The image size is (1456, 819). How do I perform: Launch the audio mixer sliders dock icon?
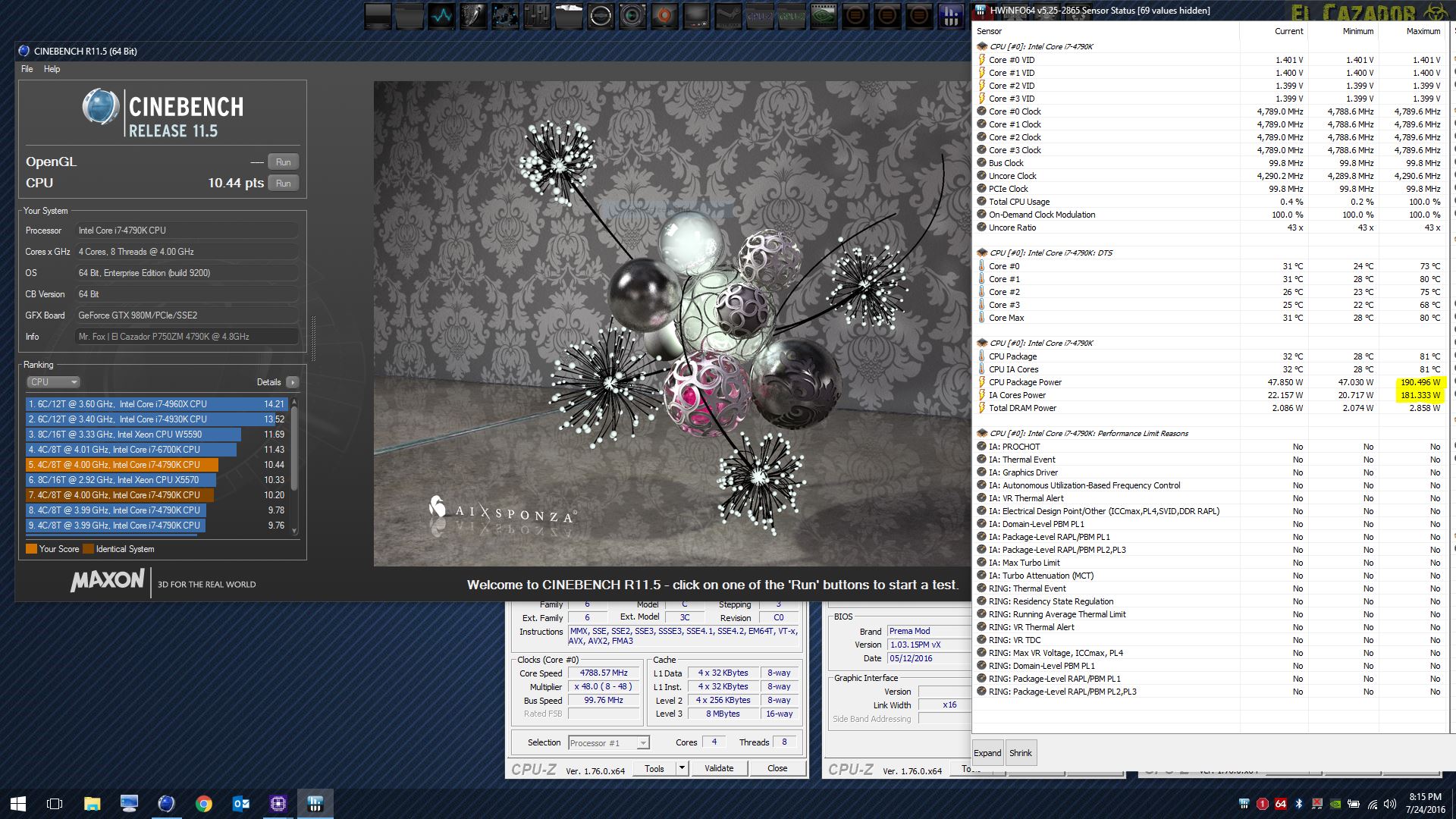536,15
